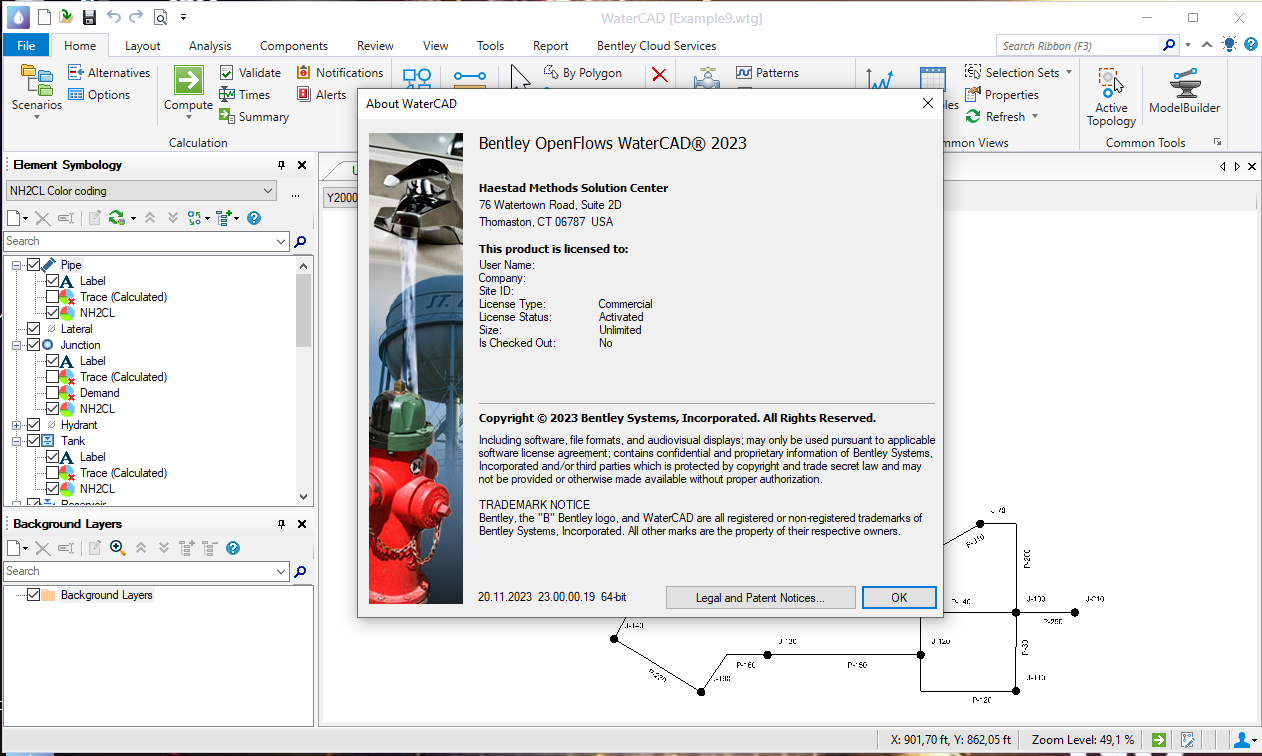
Task: Open the File menu
Action: 26,46
